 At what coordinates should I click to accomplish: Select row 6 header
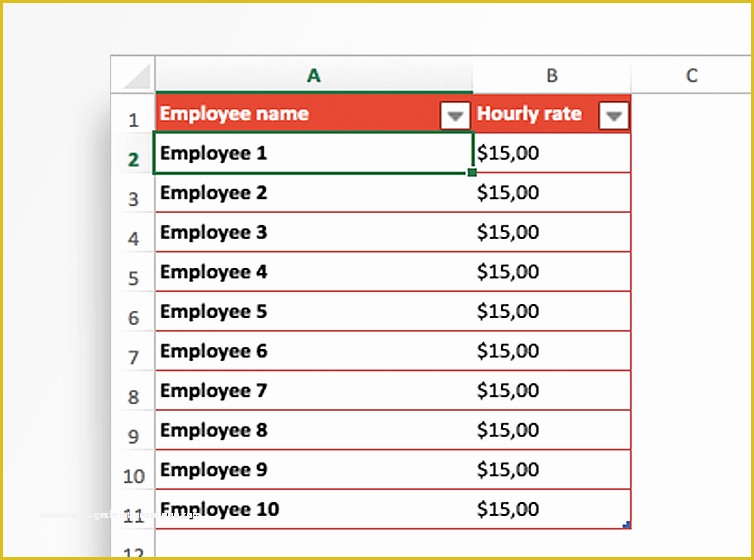coord(133,311)
